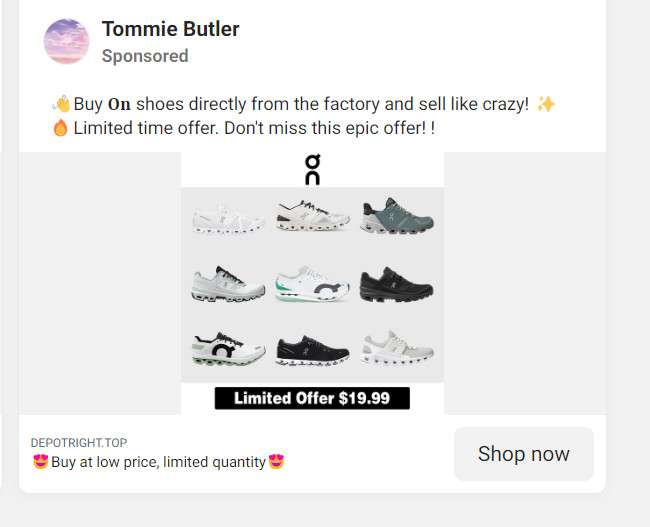Select the cream shoe in the bottom row
The image size is (650, 527).
[x=396, y=349]
